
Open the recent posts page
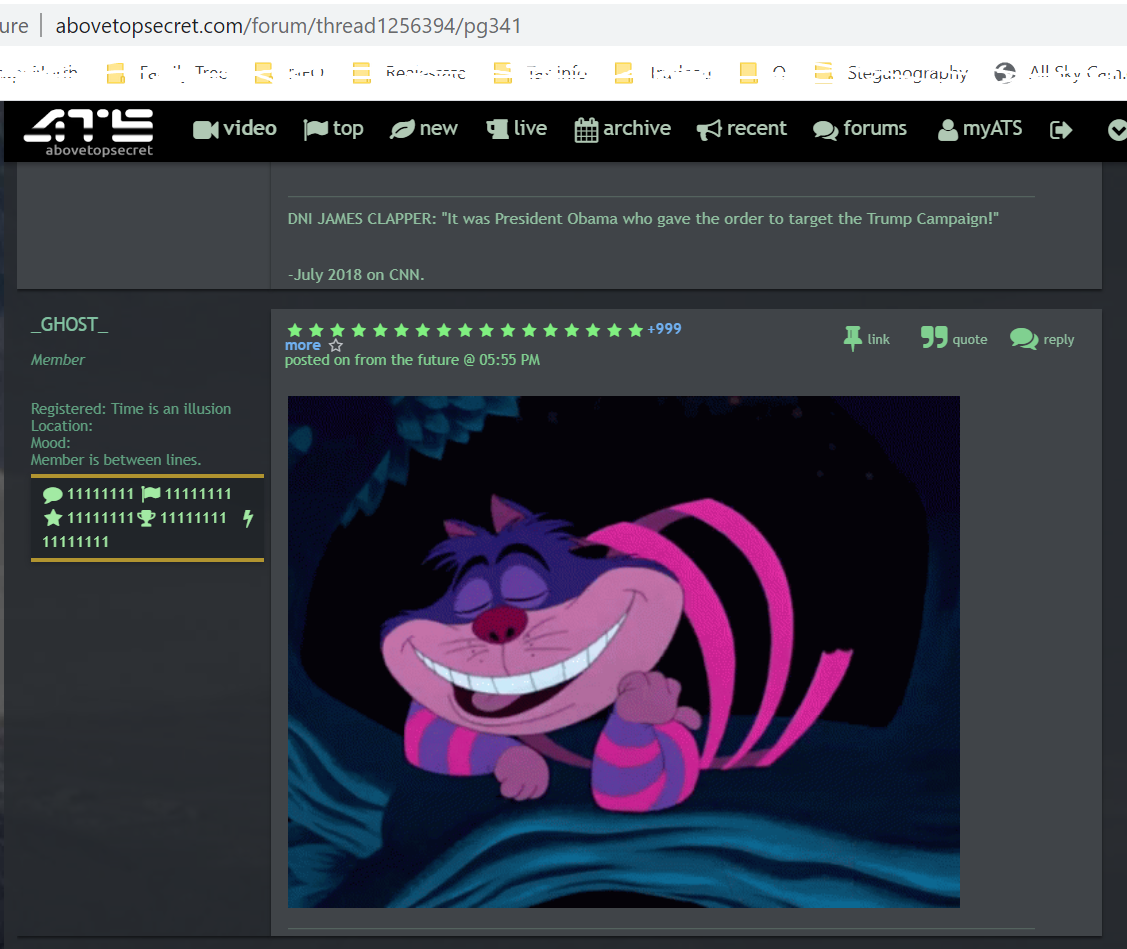pos(741,129)
